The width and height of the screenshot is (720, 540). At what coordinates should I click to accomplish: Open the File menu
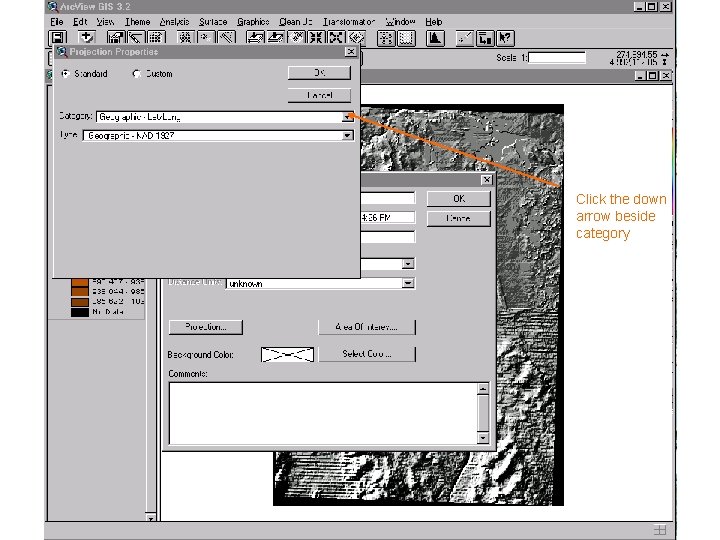click(x=56, y=22)
